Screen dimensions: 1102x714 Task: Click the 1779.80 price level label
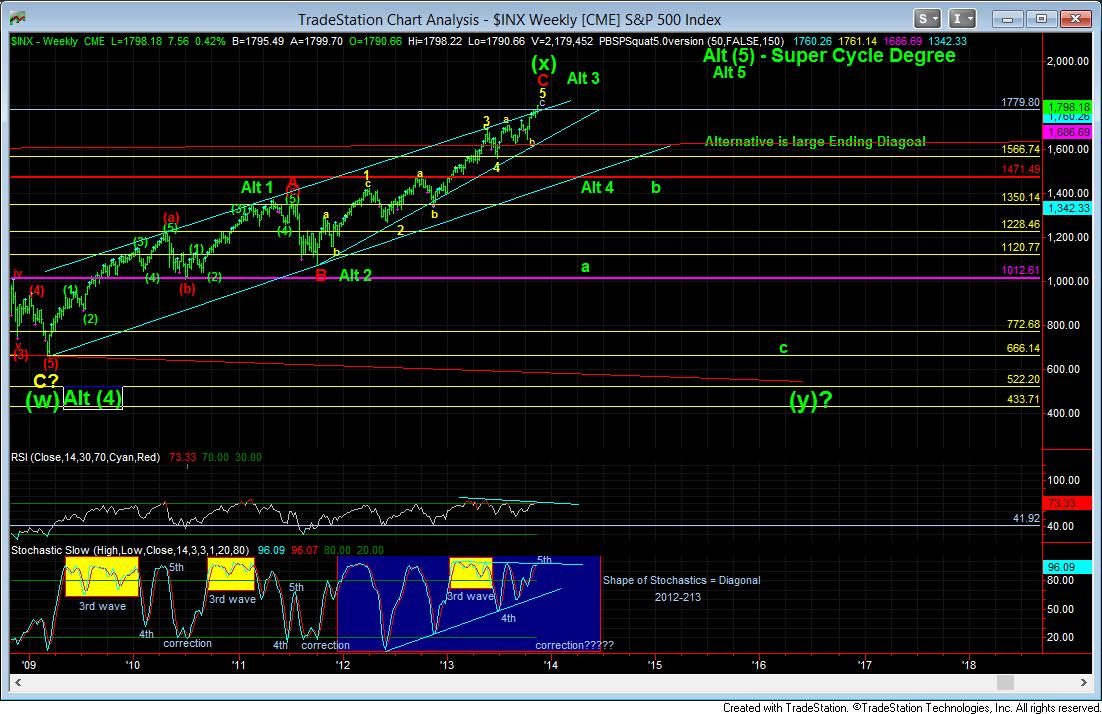click(1020, 103)
